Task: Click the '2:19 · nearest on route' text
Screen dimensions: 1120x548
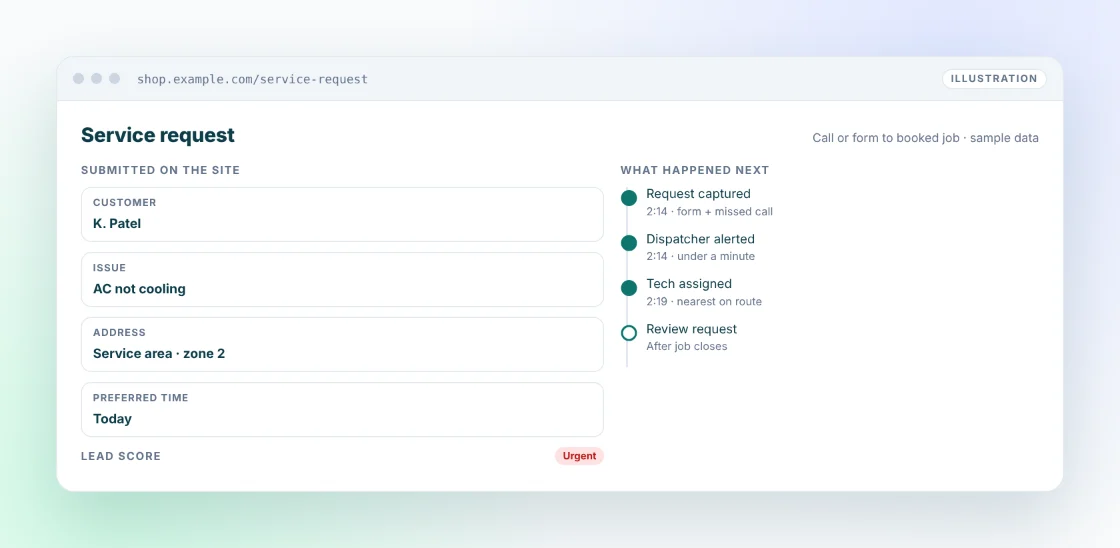Action: [704, 302]
